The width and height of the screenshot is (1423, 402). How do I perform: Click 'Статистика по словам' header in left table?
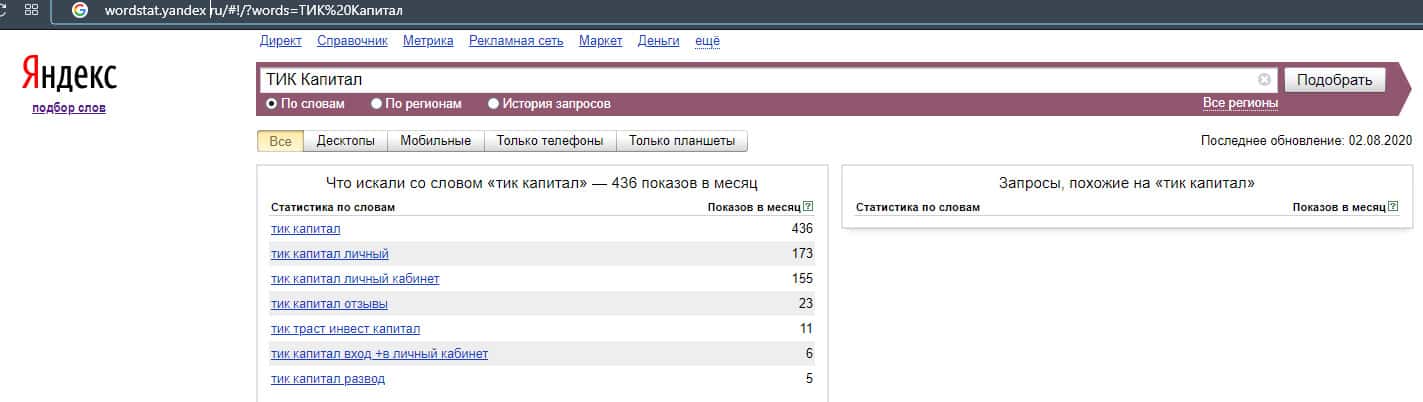click(333, 208)
